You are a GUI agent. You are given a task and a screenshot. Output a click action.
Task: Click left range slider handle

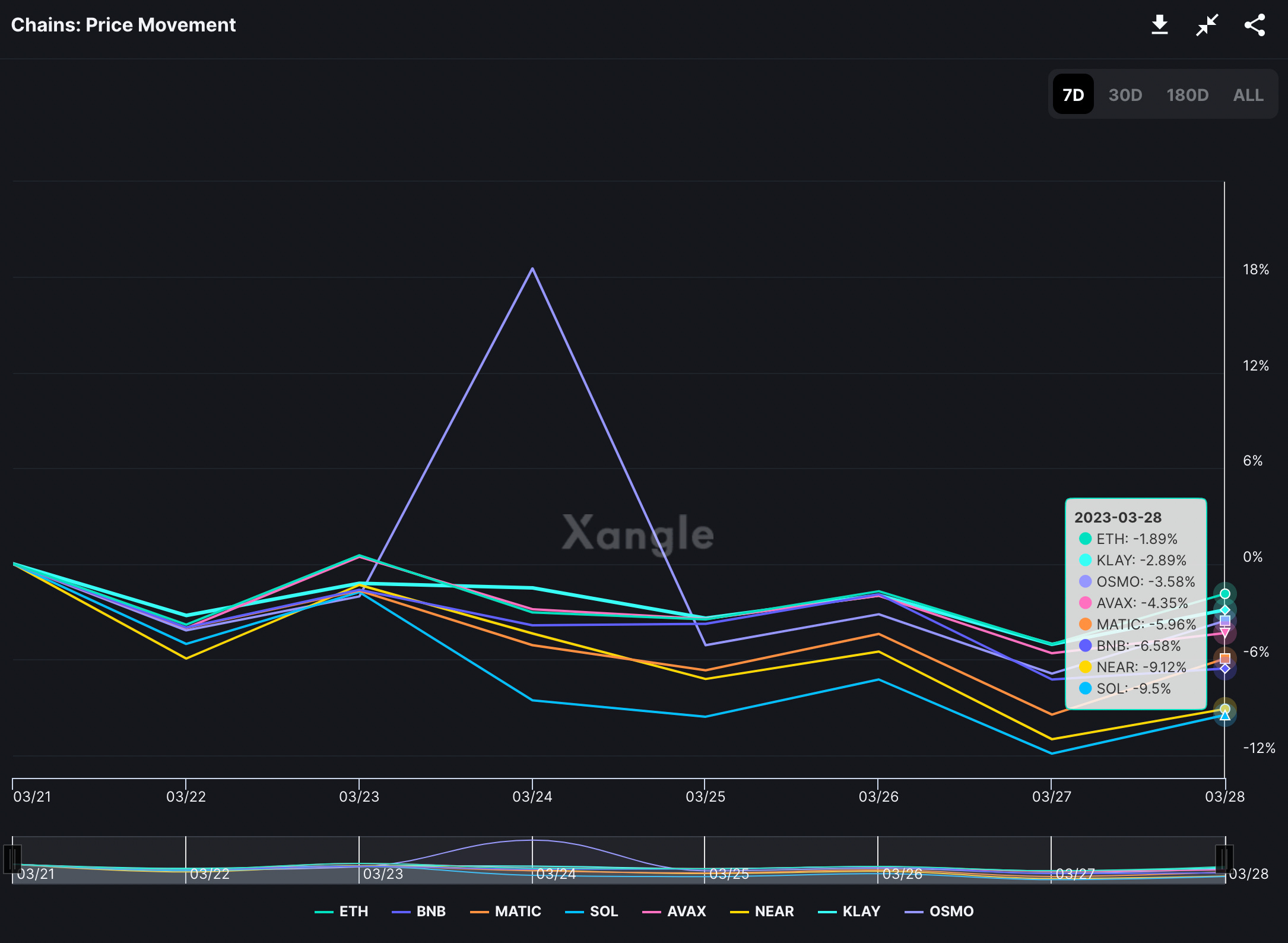pos(12,859)
